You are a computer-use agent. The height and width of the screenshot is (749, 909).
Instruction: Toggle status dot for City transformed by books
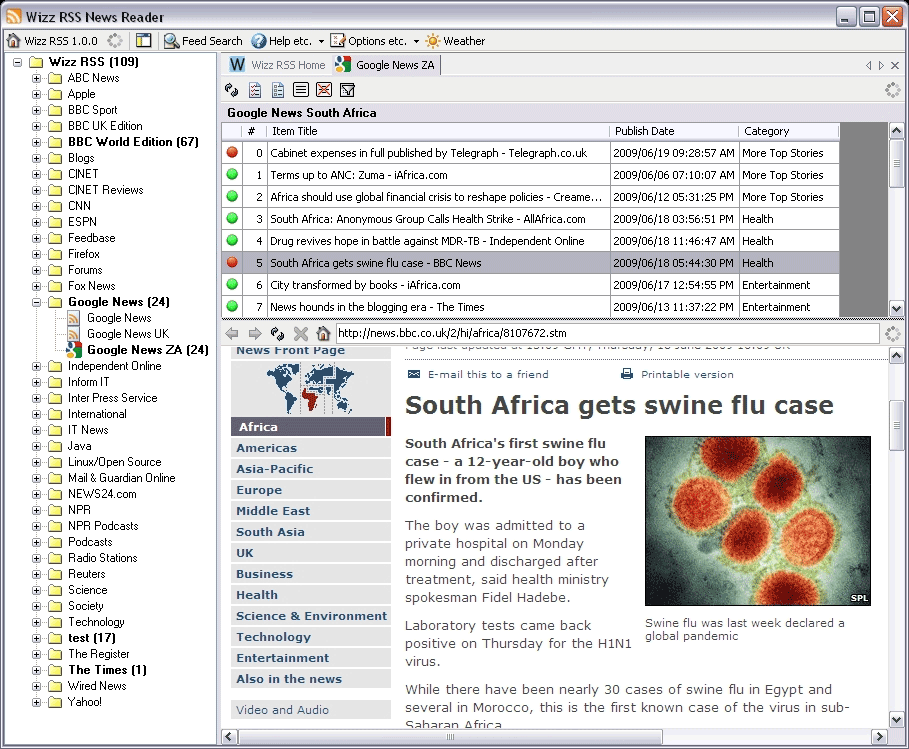click(232, 285)
